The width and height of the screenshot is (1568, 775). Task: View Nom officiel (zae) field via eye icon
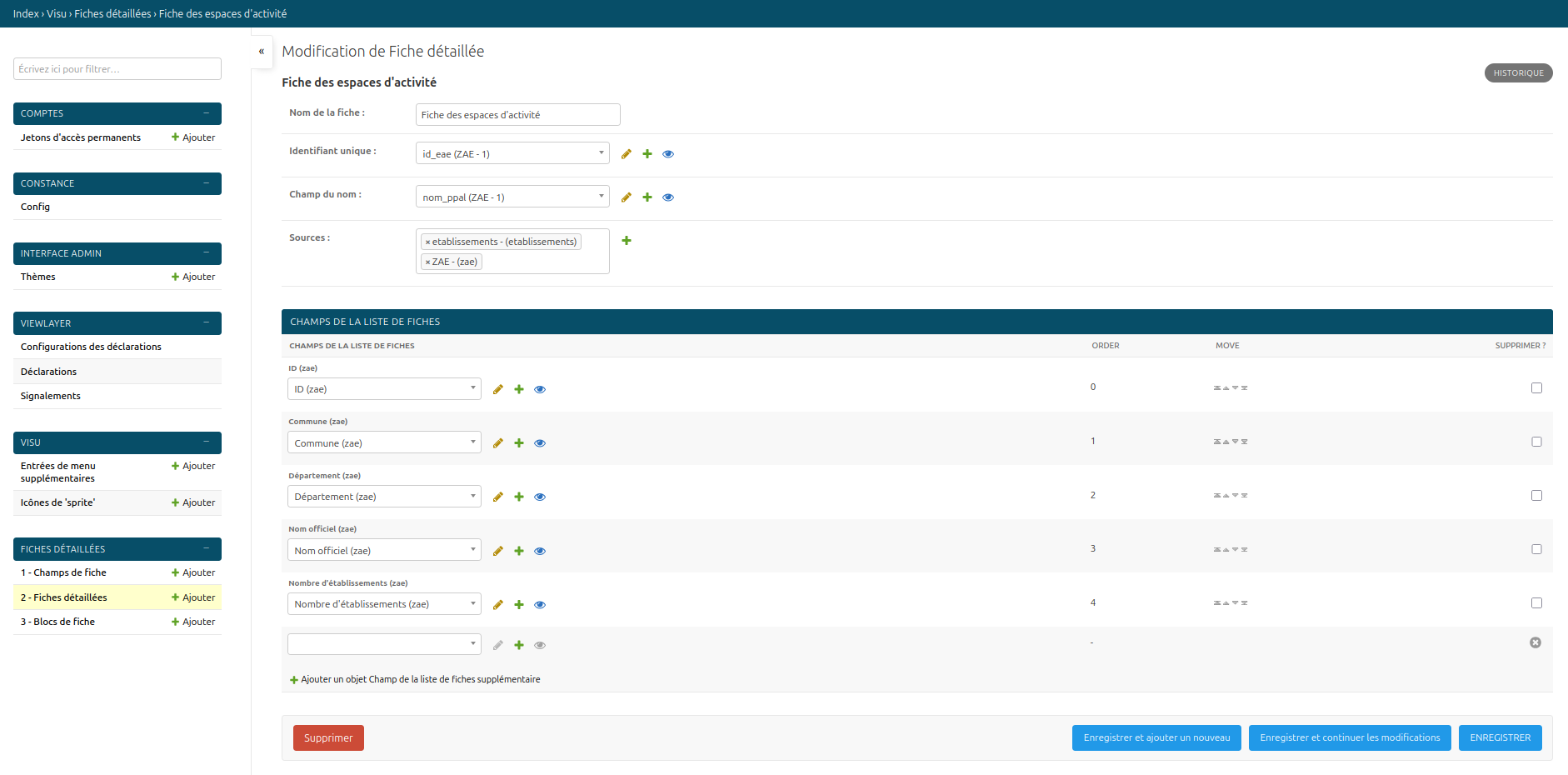540,551
